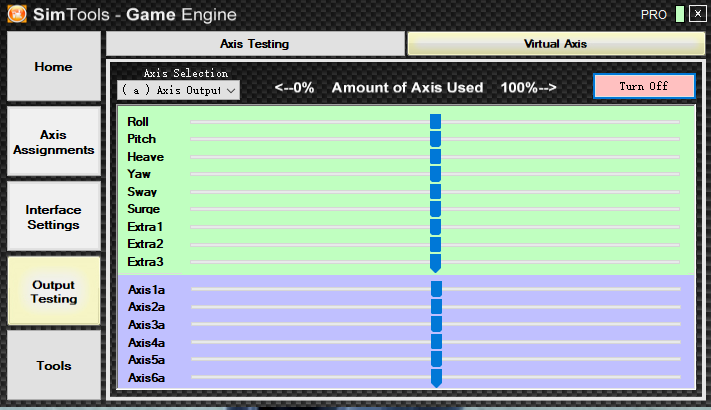Click the Extra2 slider handle
This screenshot has height=410, width=711.
[435, 244]
